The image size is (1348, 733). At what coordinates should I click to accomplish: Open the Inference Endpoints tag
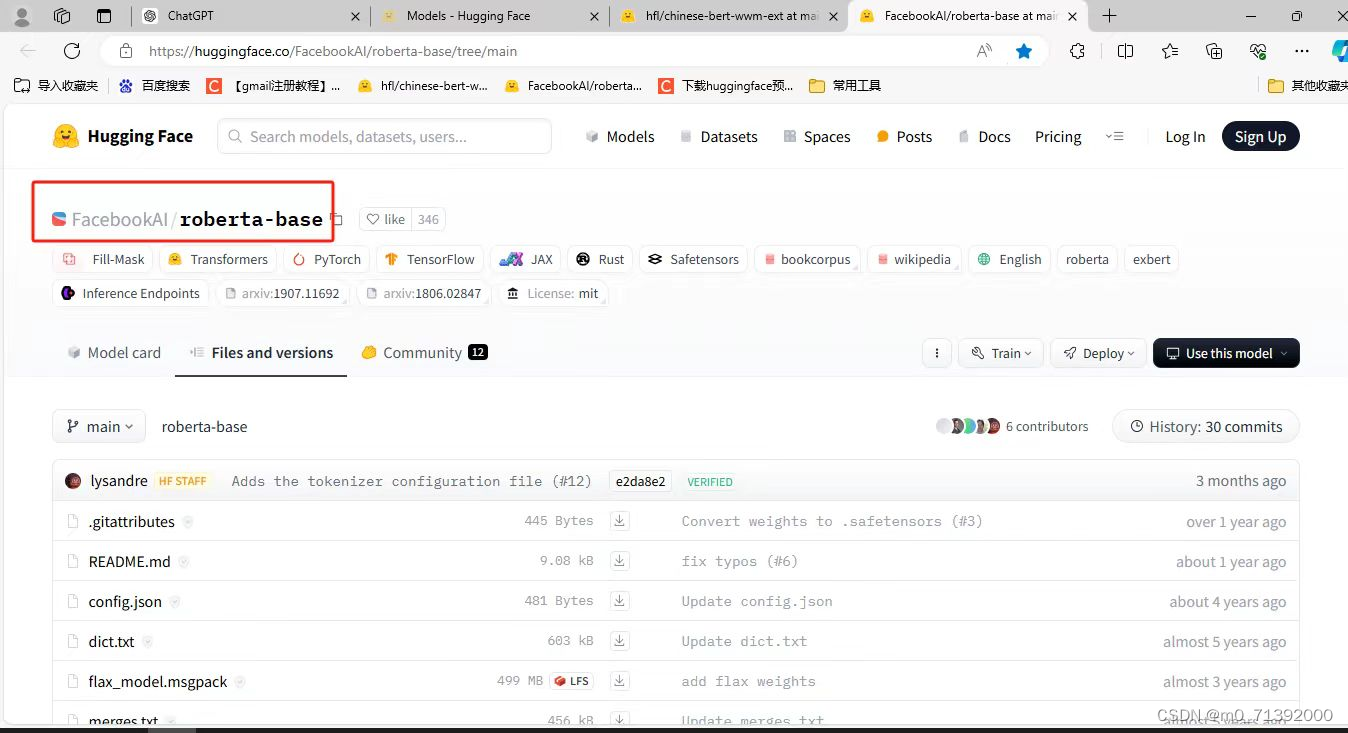click(131, 293)
